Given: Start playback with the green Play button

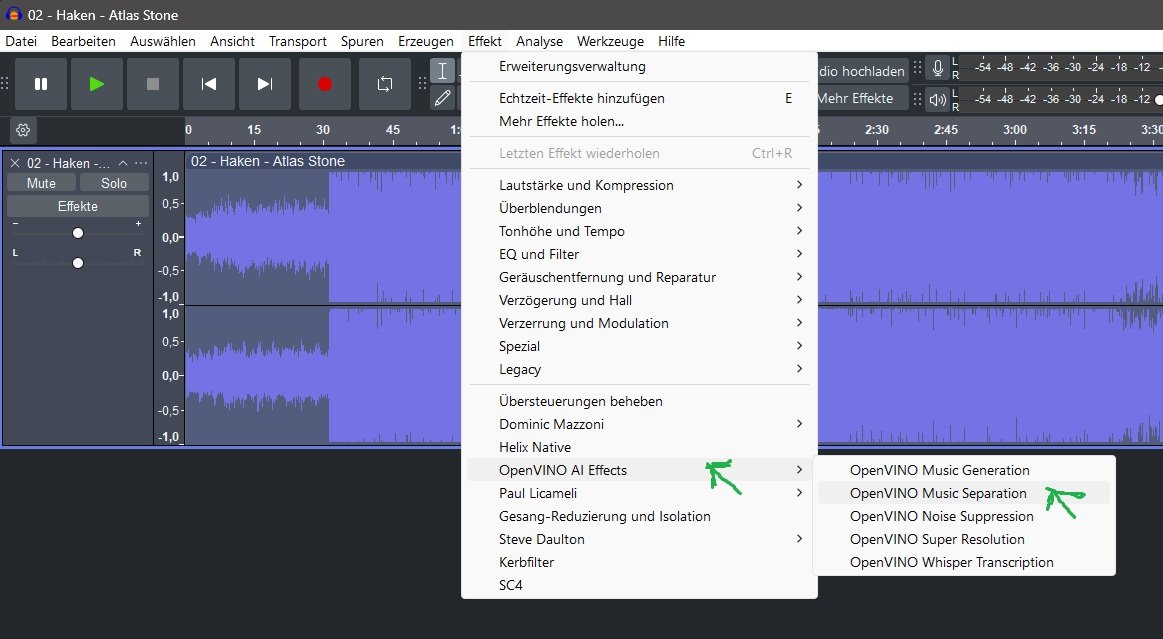Looking at the screenshot, I should click(x=97, y=84).
